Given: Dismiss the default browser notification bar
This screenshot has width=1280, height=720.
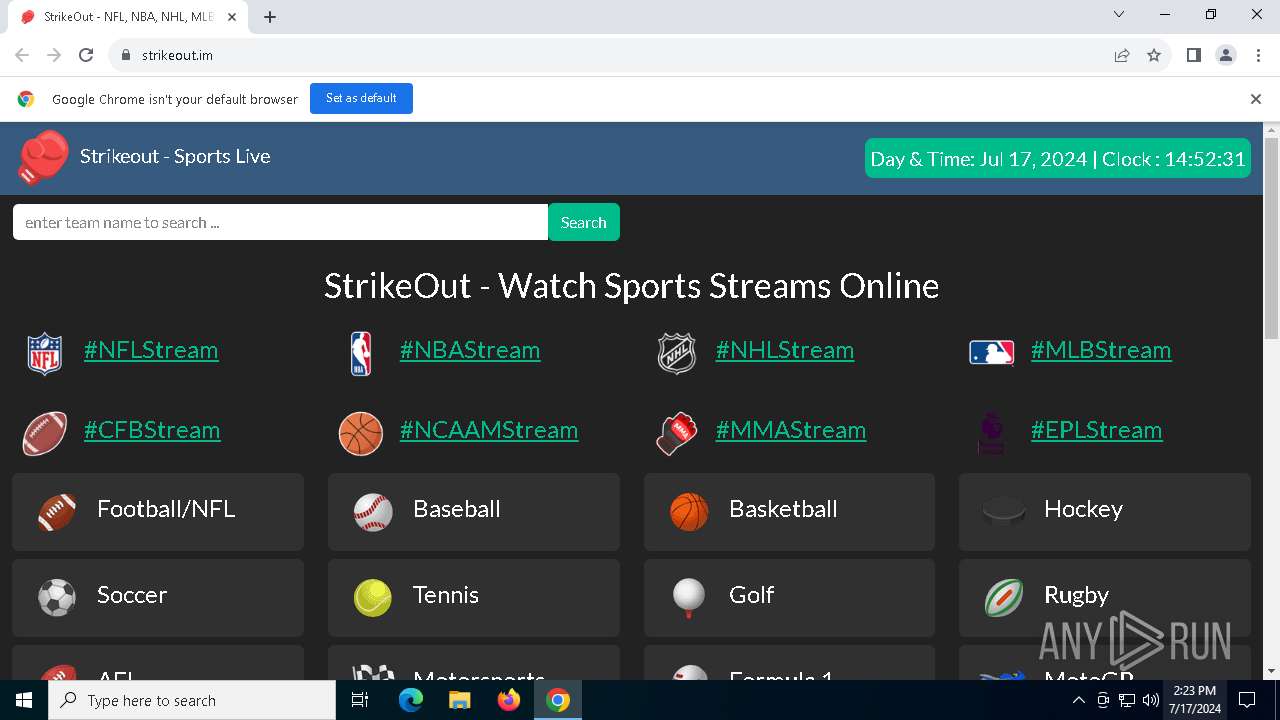Looking at the screenshot, I should pyautogui.click(x=1256, y=99).
